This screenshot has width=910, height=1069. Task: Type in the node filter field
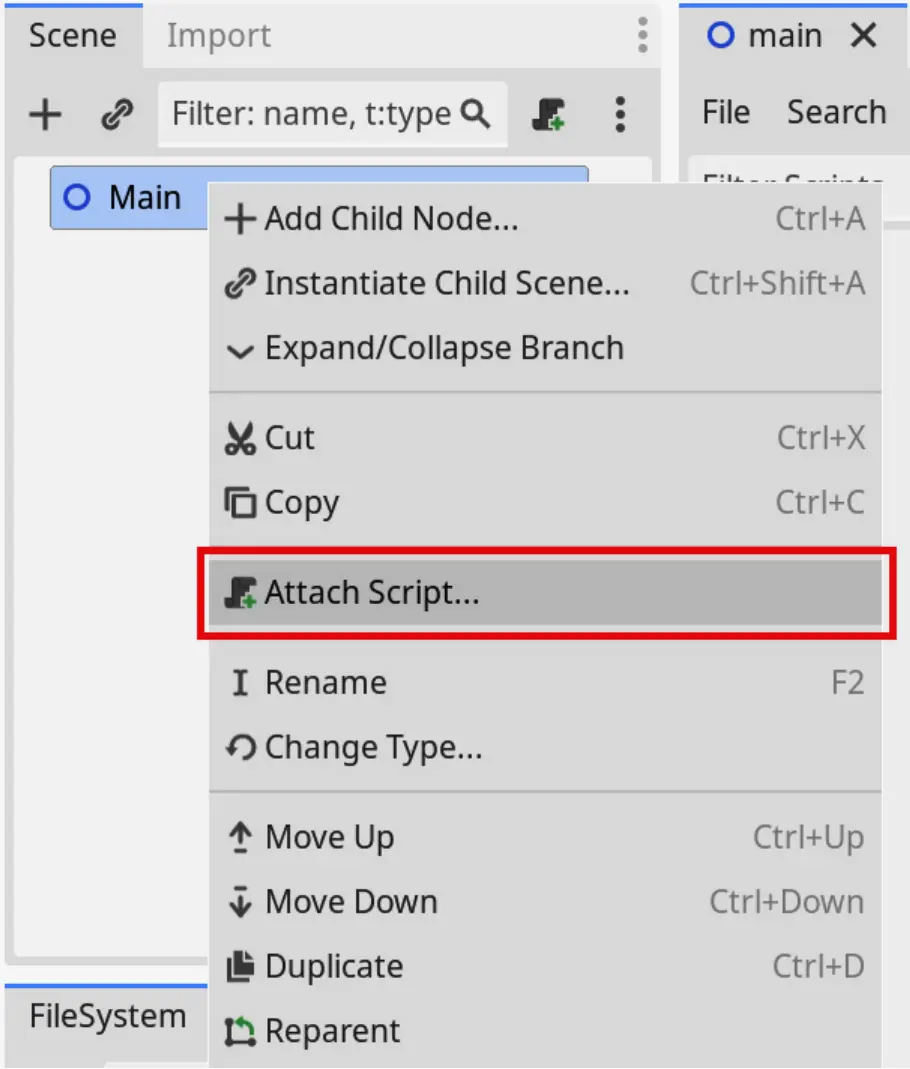[312, 115]
